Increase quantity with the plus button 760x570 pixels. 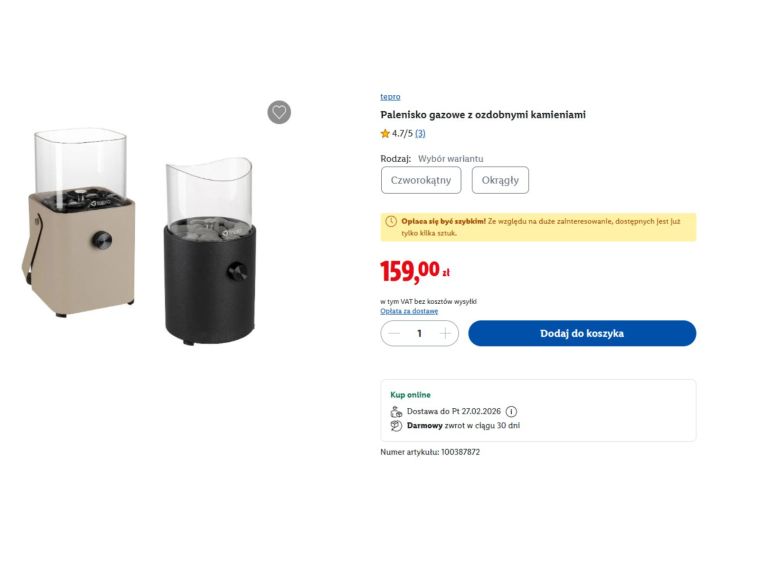click(445, 334)
